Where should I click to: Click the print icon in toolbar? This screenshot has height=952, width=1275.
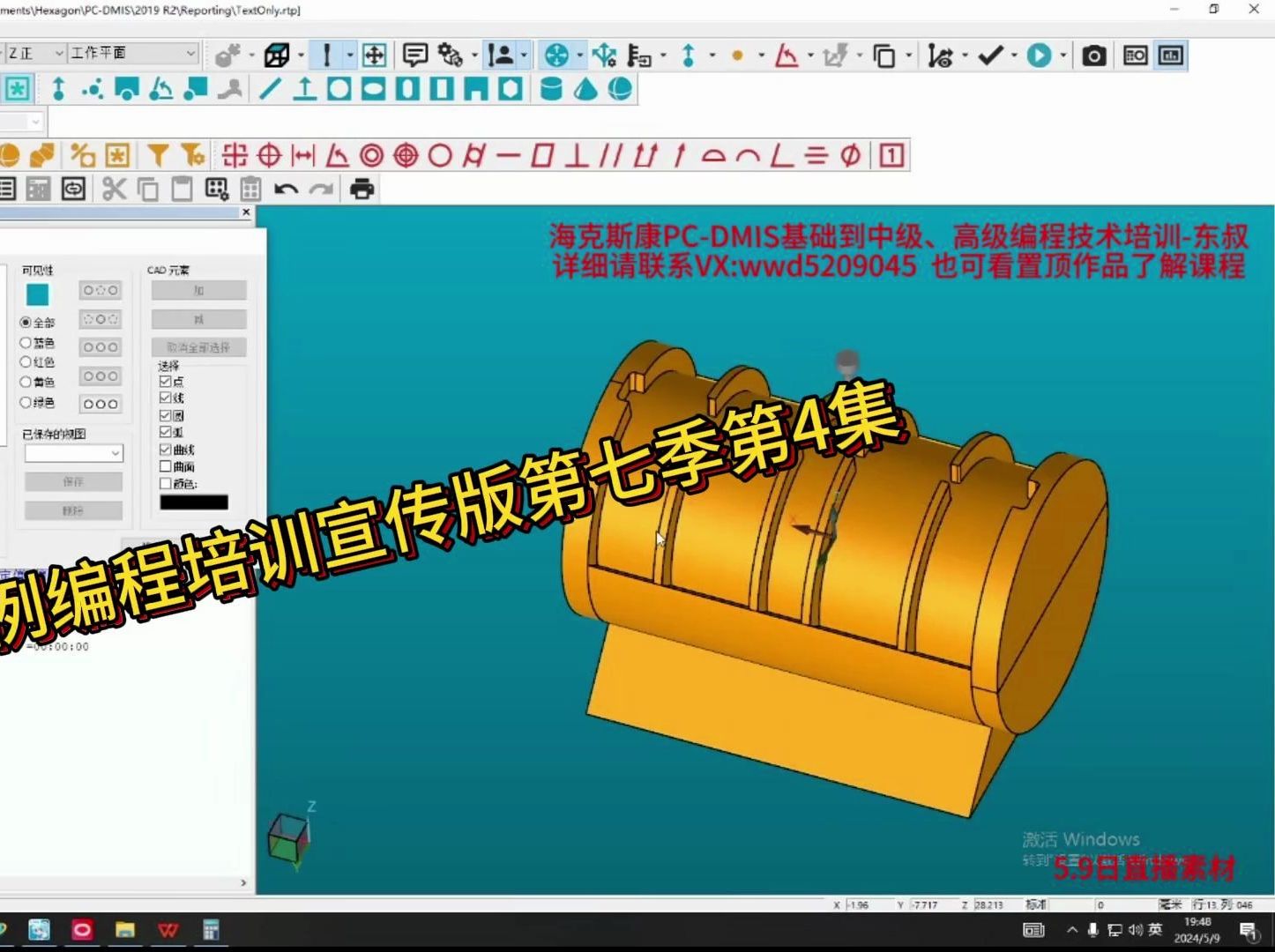362,189
